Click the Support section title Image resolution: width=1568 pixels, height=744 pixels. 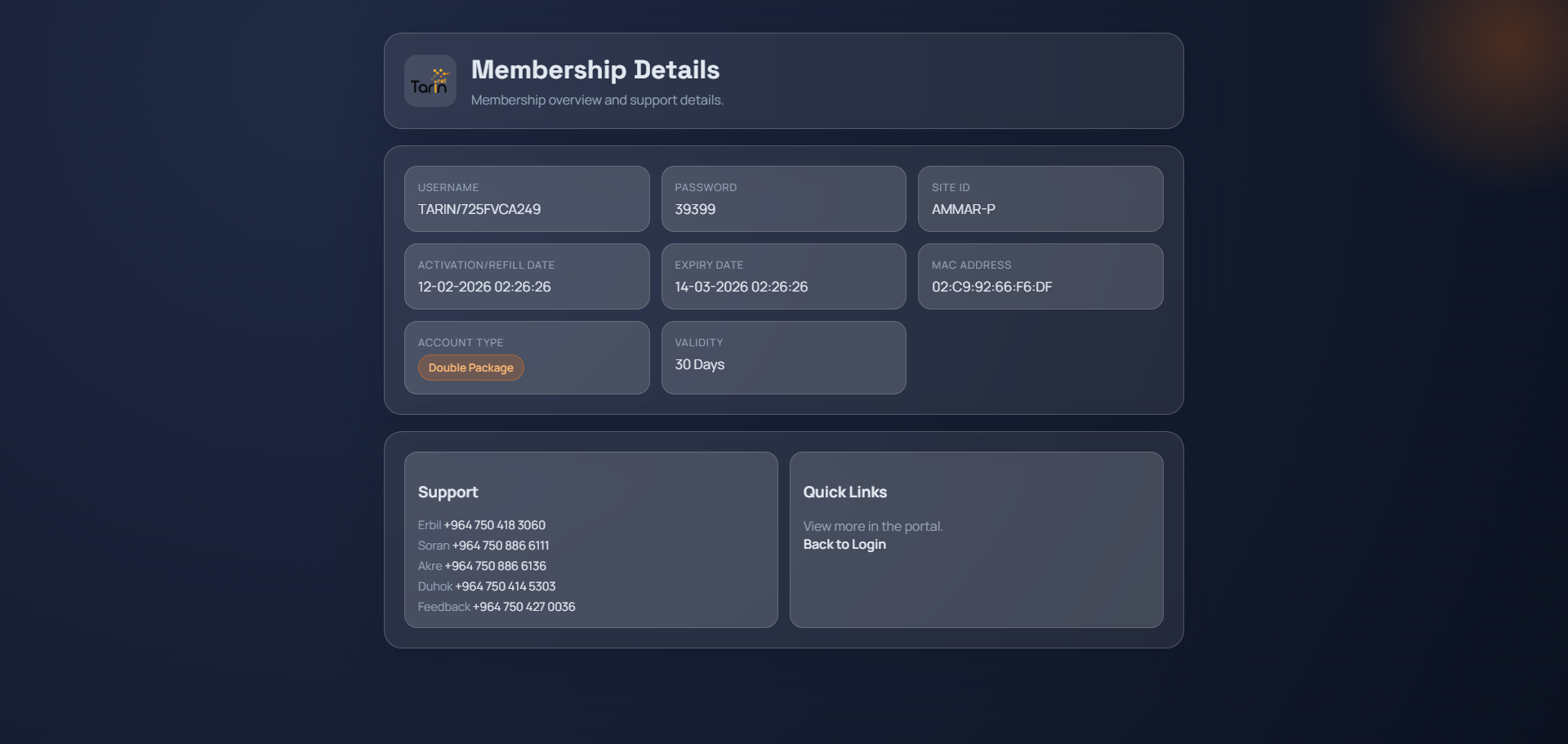(x=448, y=492)
